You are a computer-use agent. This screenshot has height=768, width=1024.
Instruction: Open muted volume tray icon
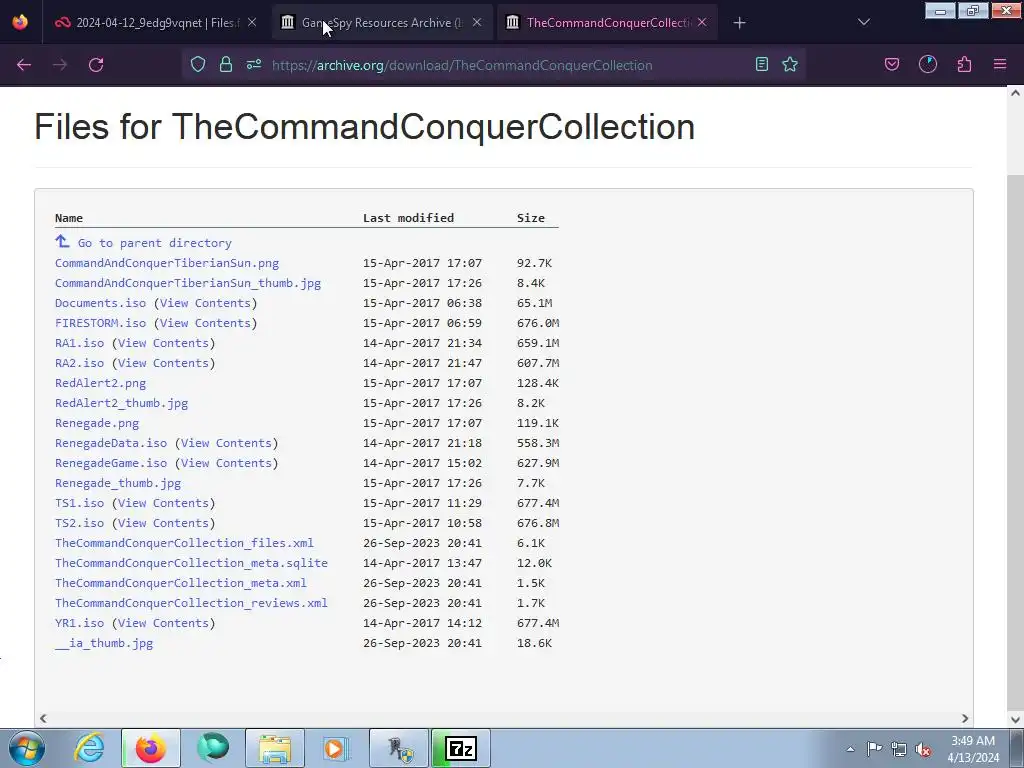pyautogui.click(x=923, y=749)
